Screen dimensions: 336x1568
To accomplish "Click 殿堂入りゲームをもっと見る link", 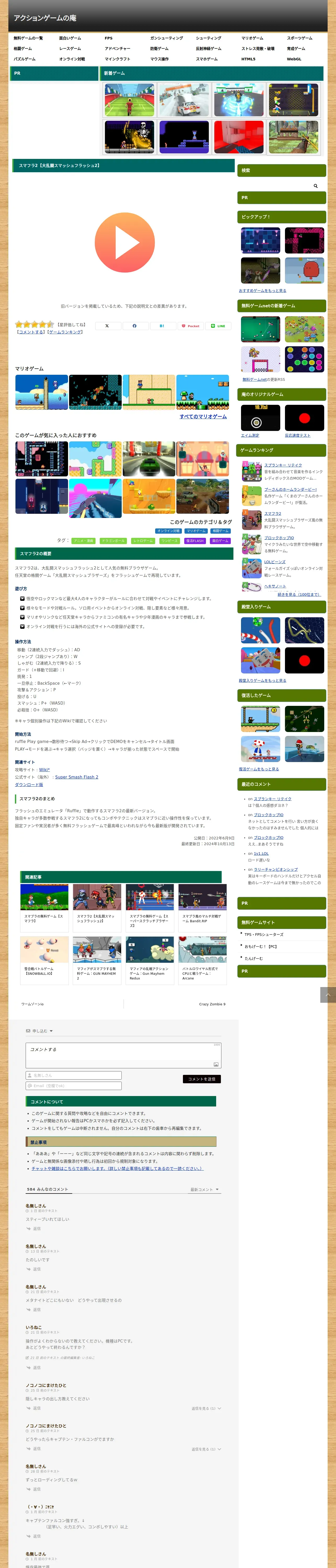I will pos(262,681).
